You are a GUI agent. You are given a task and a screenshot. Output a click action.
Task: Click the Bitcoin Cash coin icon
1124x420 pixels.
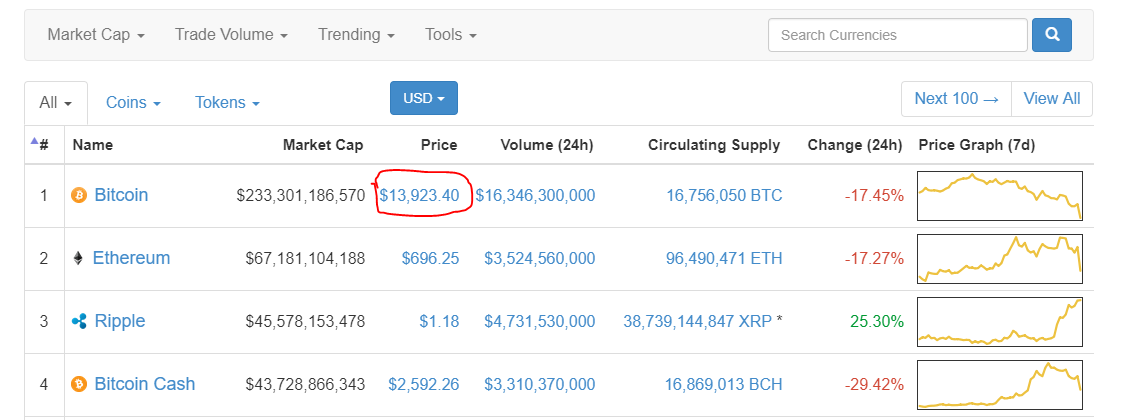pos(79,384)
